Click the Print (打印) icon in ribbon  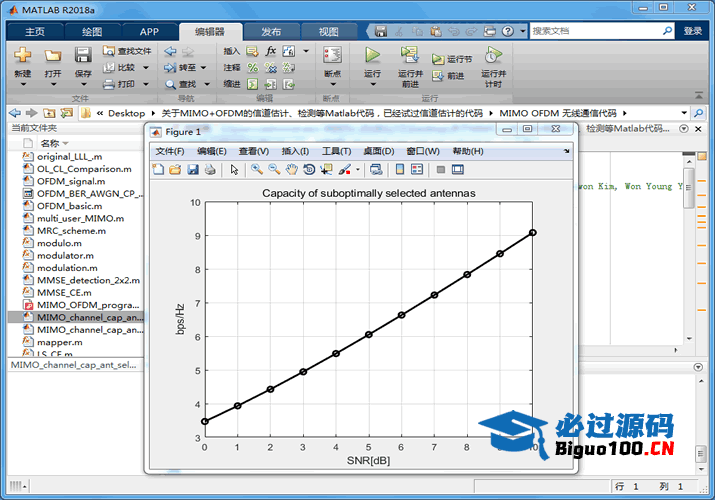pyautogui.click(x=109, y=84)
